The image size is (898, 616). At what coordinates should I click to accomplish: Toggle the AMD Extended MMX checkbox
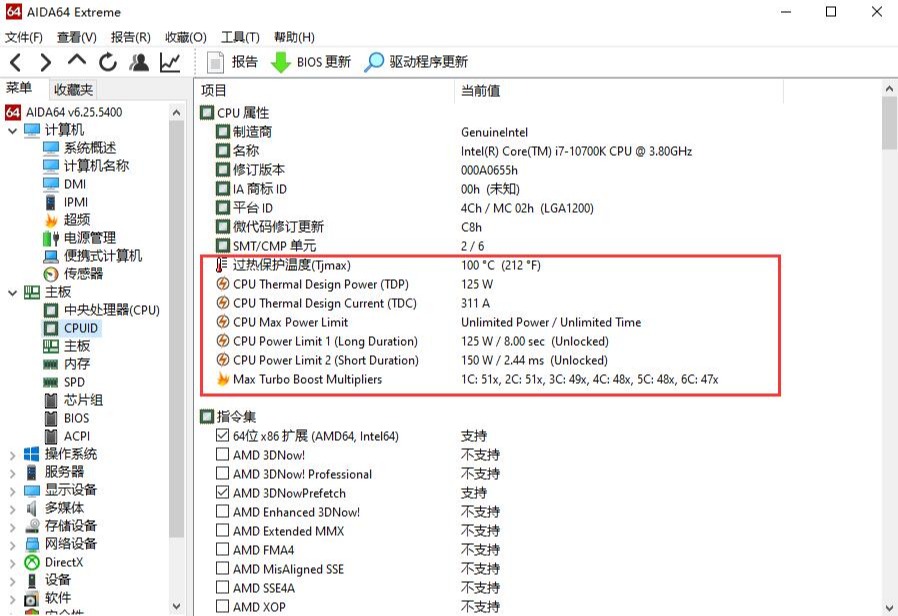coord(222,531)
